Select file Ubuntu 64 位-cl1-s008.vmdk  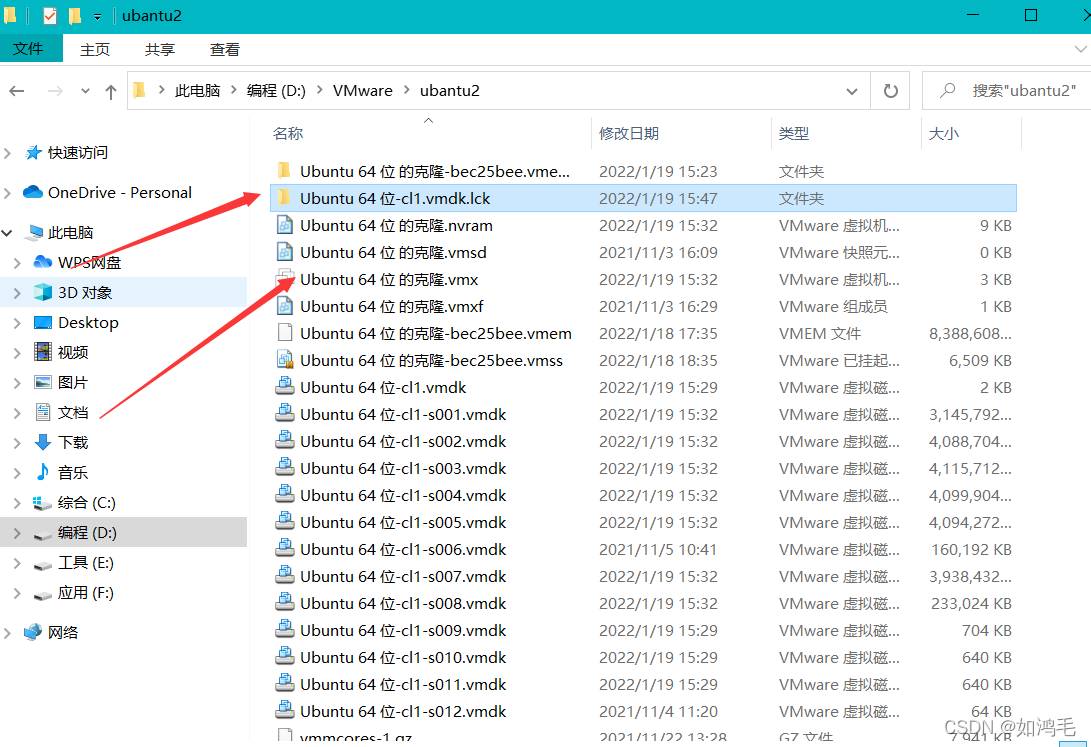[404, 604]
